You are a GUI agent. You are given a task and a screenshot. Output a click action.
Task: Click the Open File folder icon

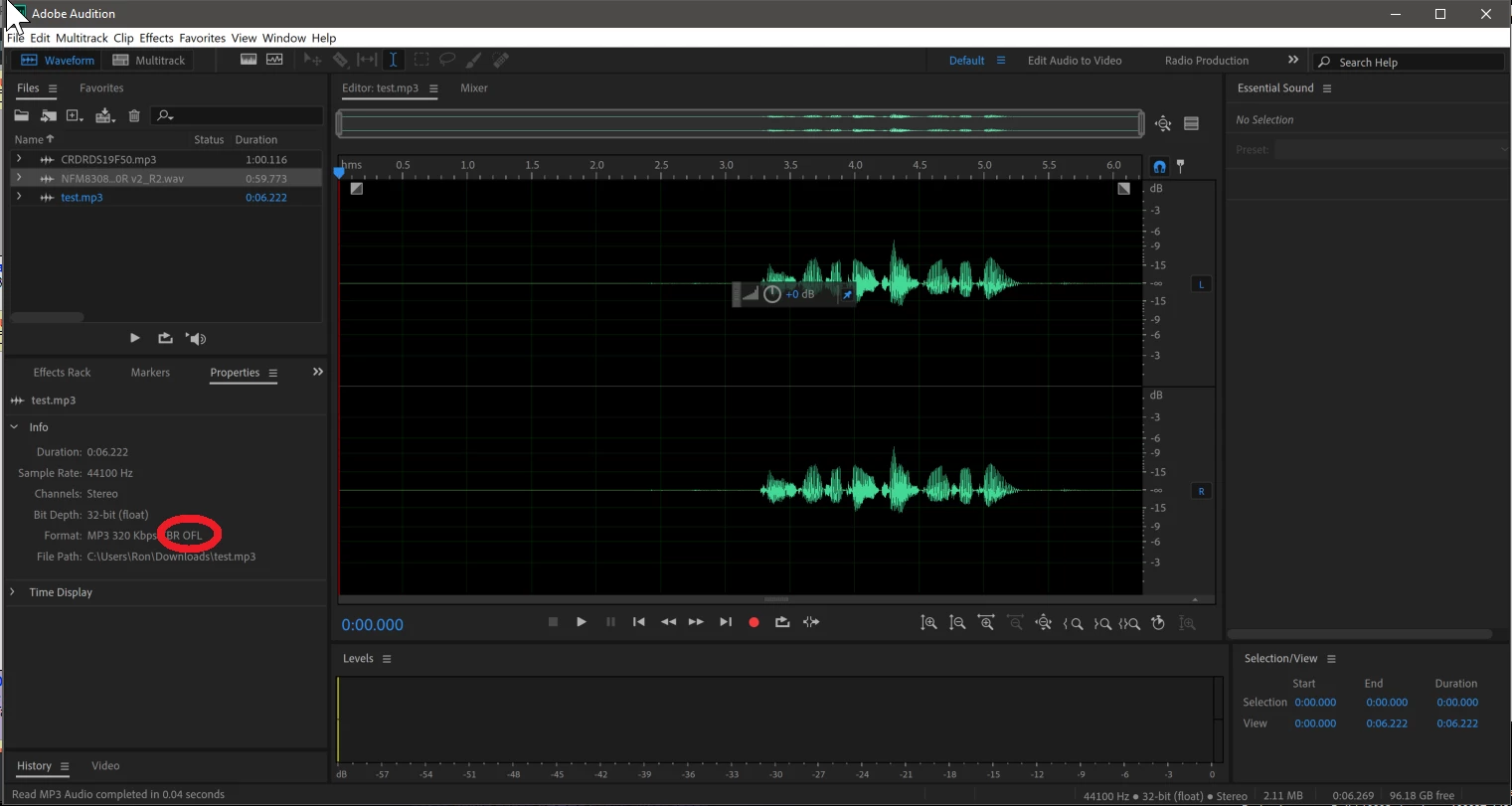(21, 116)
